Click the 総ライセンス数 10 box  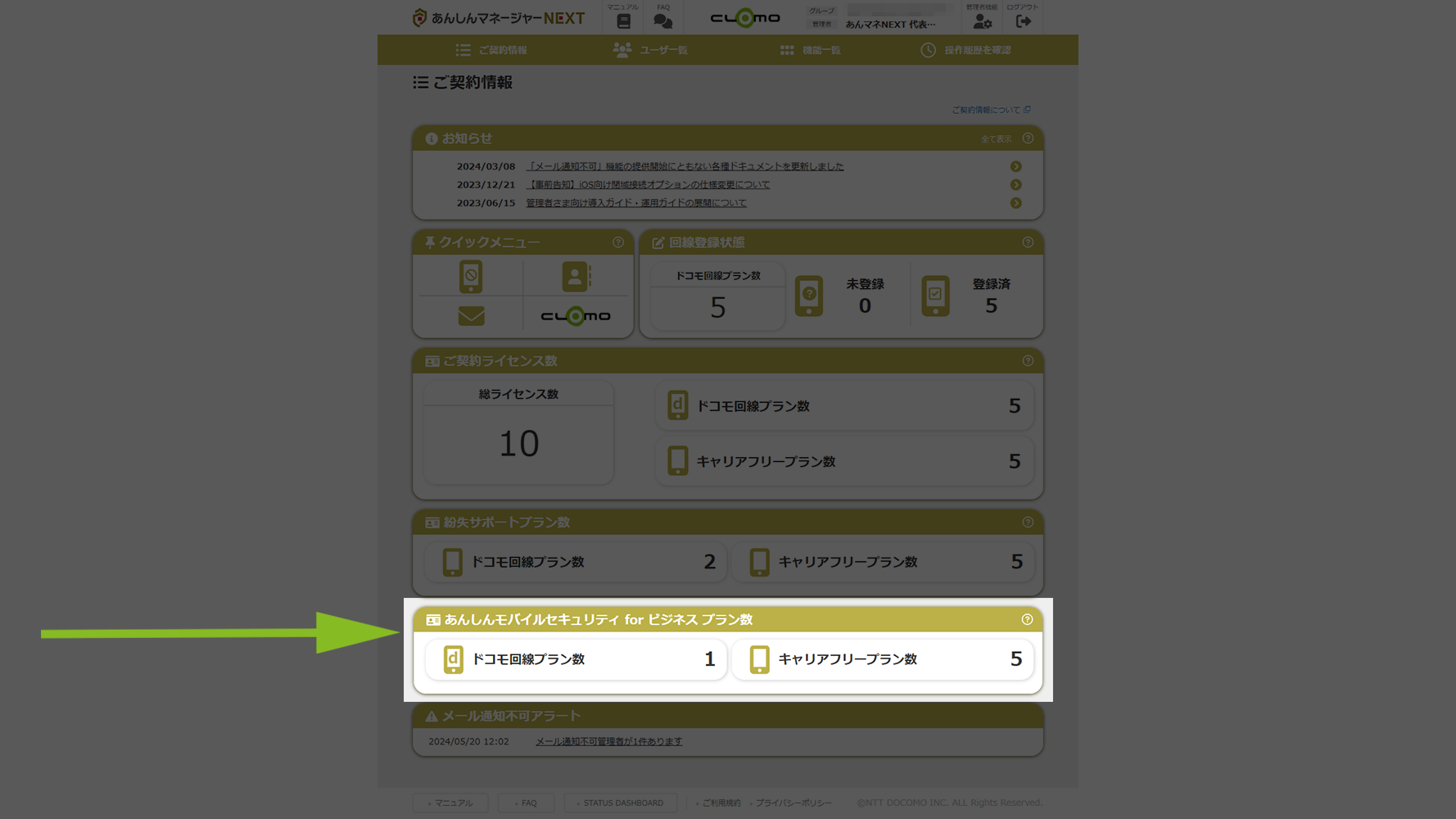[x=518, y=432]
